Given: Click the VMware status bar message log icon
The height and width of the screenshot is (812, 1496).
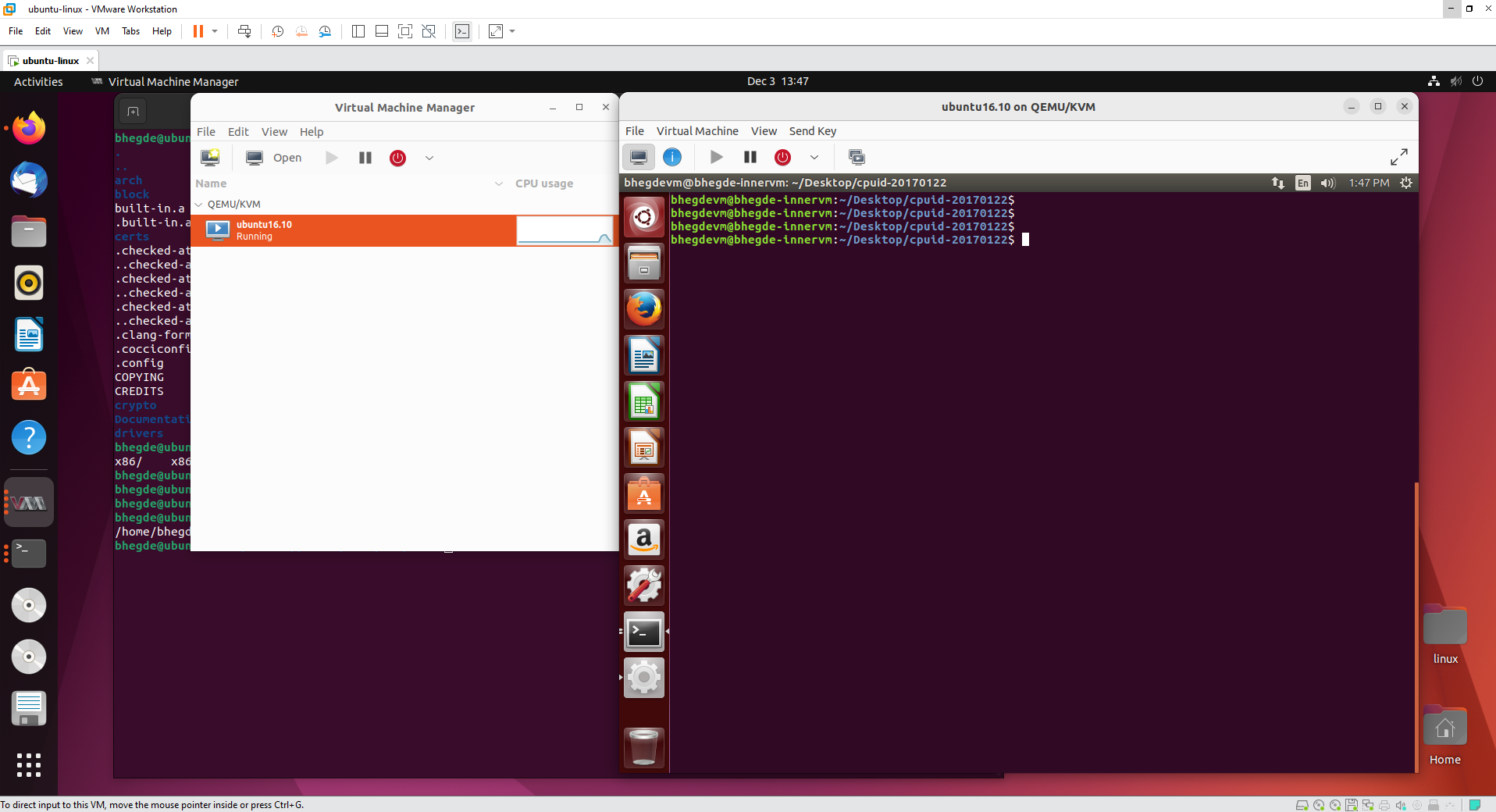Looking at the screenshot, I should 1475,805.
